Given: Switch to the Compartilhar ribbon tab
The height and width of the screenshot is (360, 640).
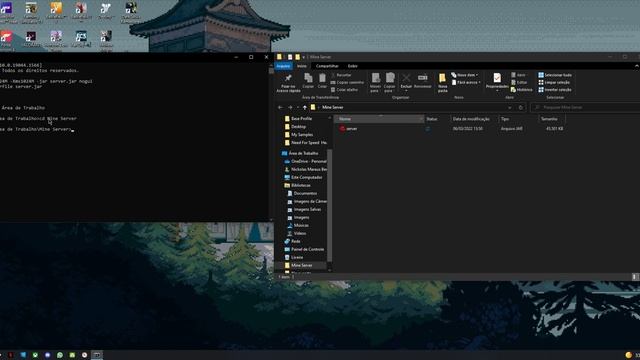Looking at the screenshot, I should click(327, 66).
